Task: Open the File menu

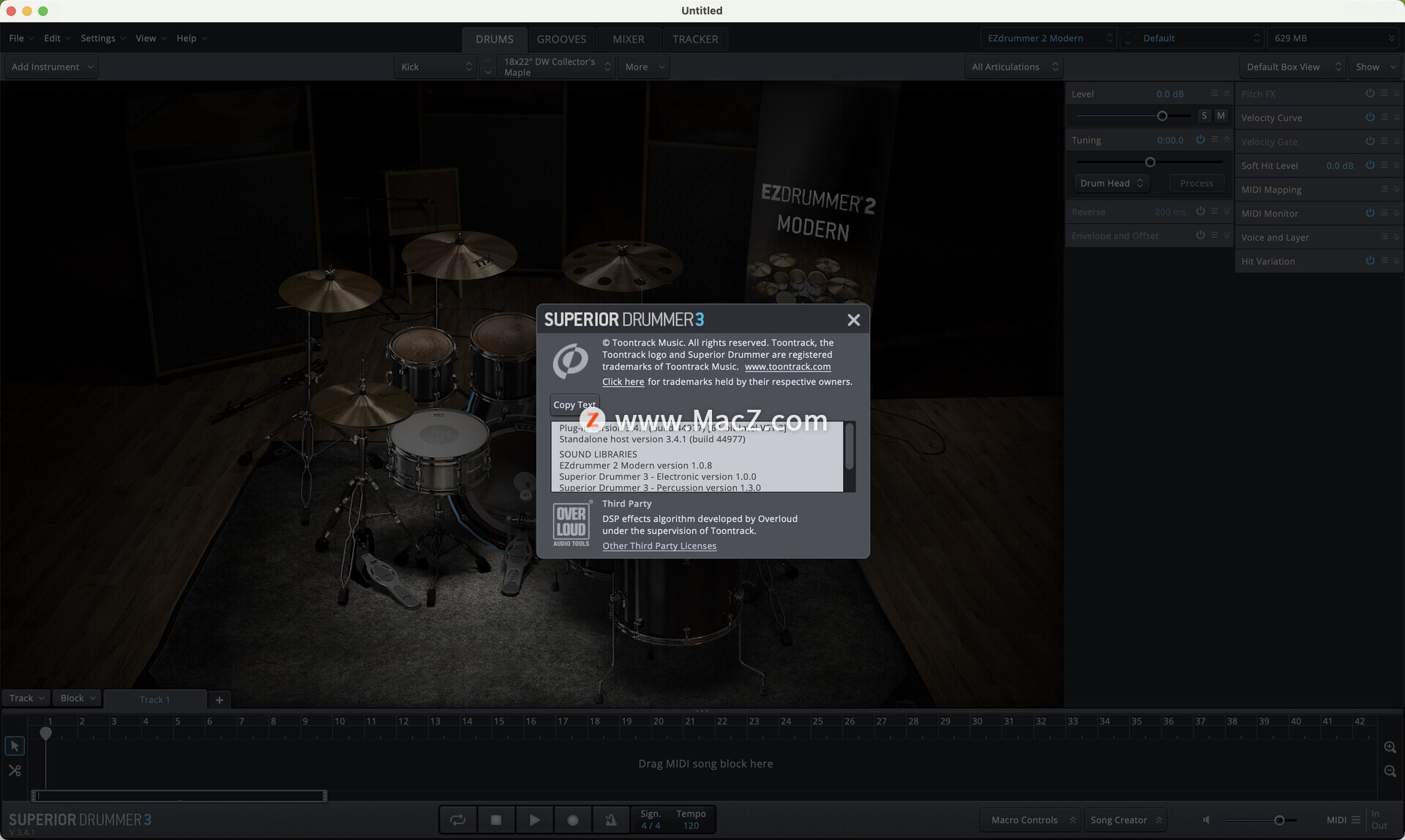Action: pos(21,38)
